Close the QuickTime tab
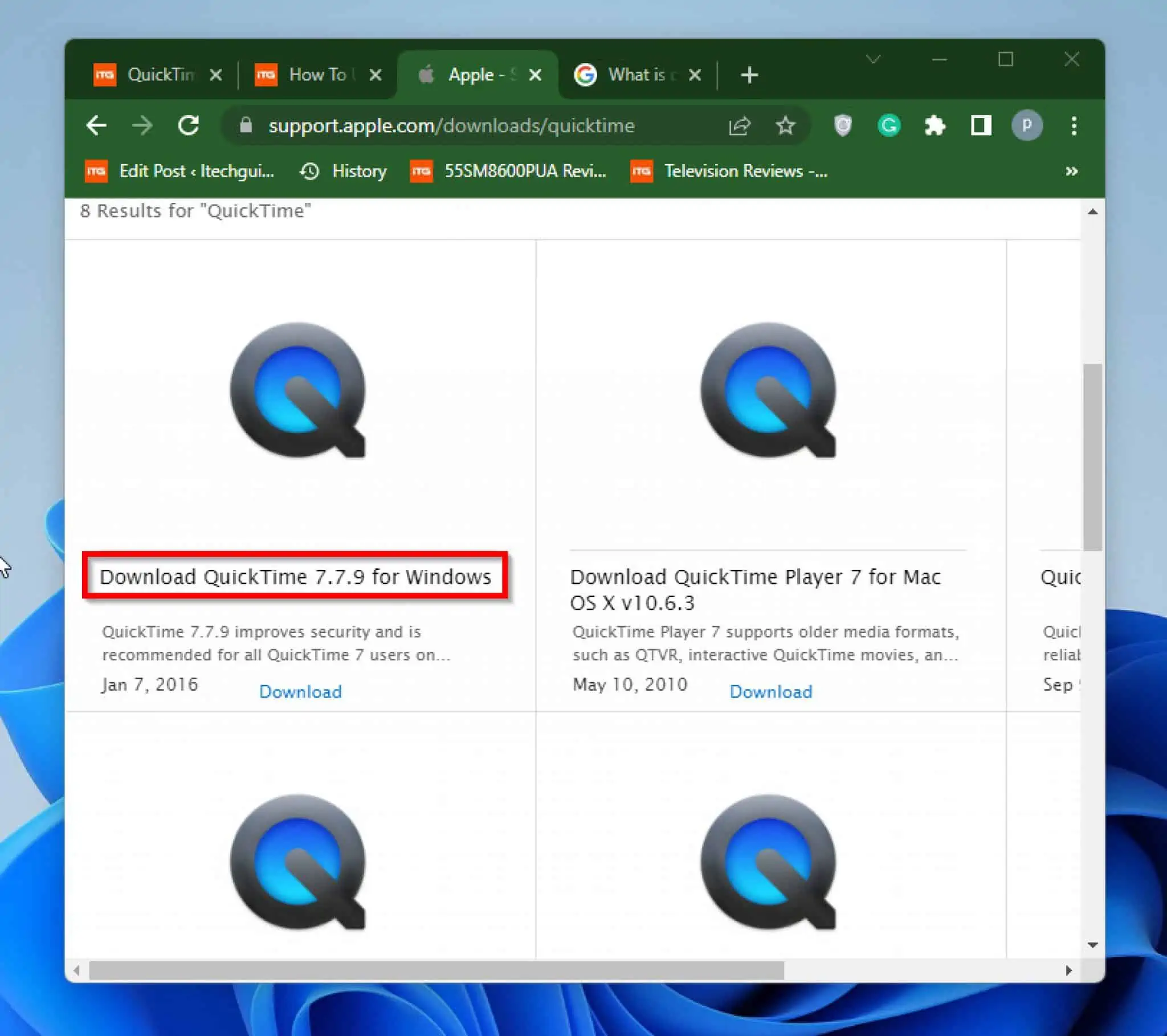 tap(216, 75)
